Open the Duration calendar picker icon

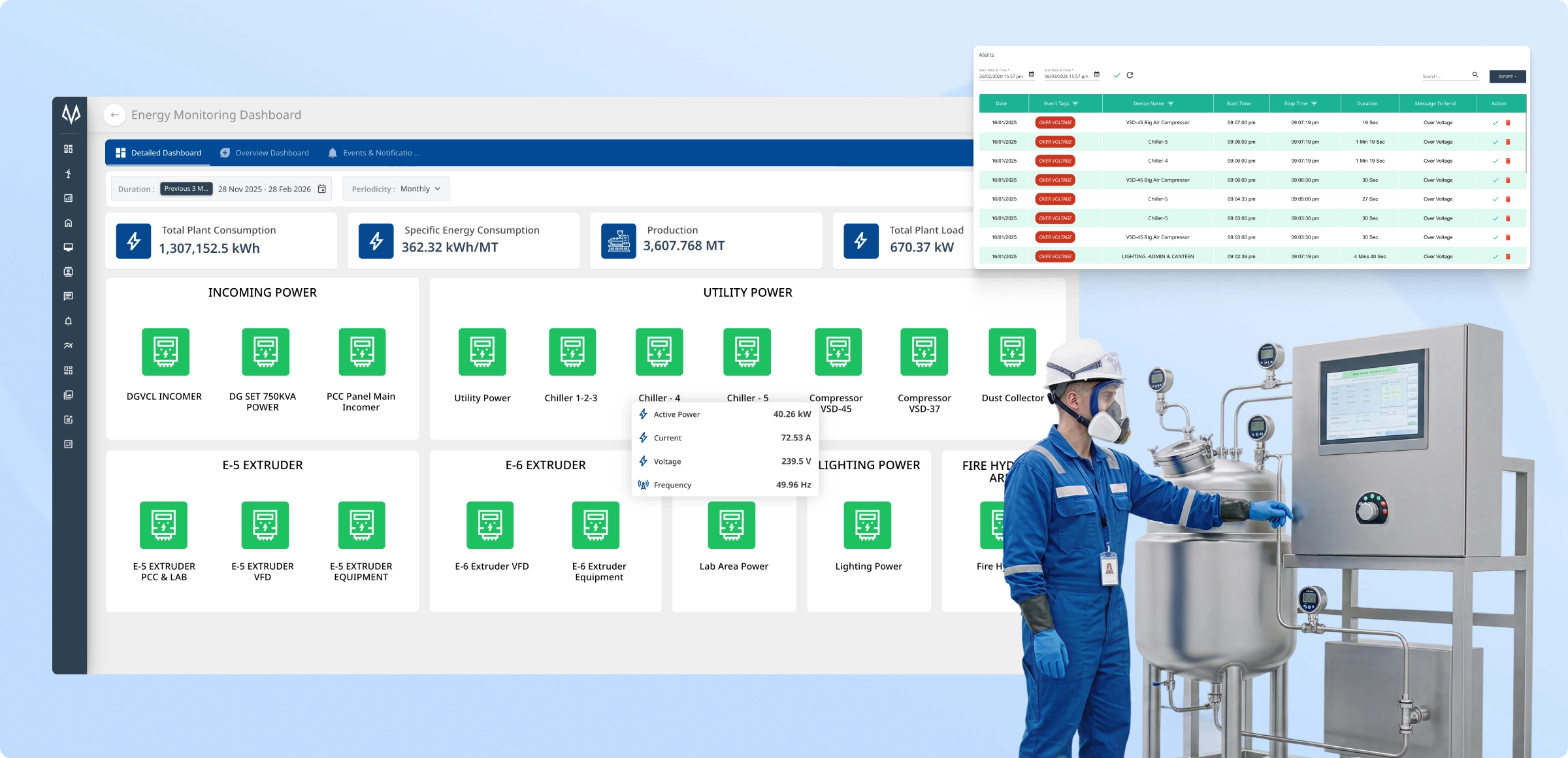(x=322, y=189)
